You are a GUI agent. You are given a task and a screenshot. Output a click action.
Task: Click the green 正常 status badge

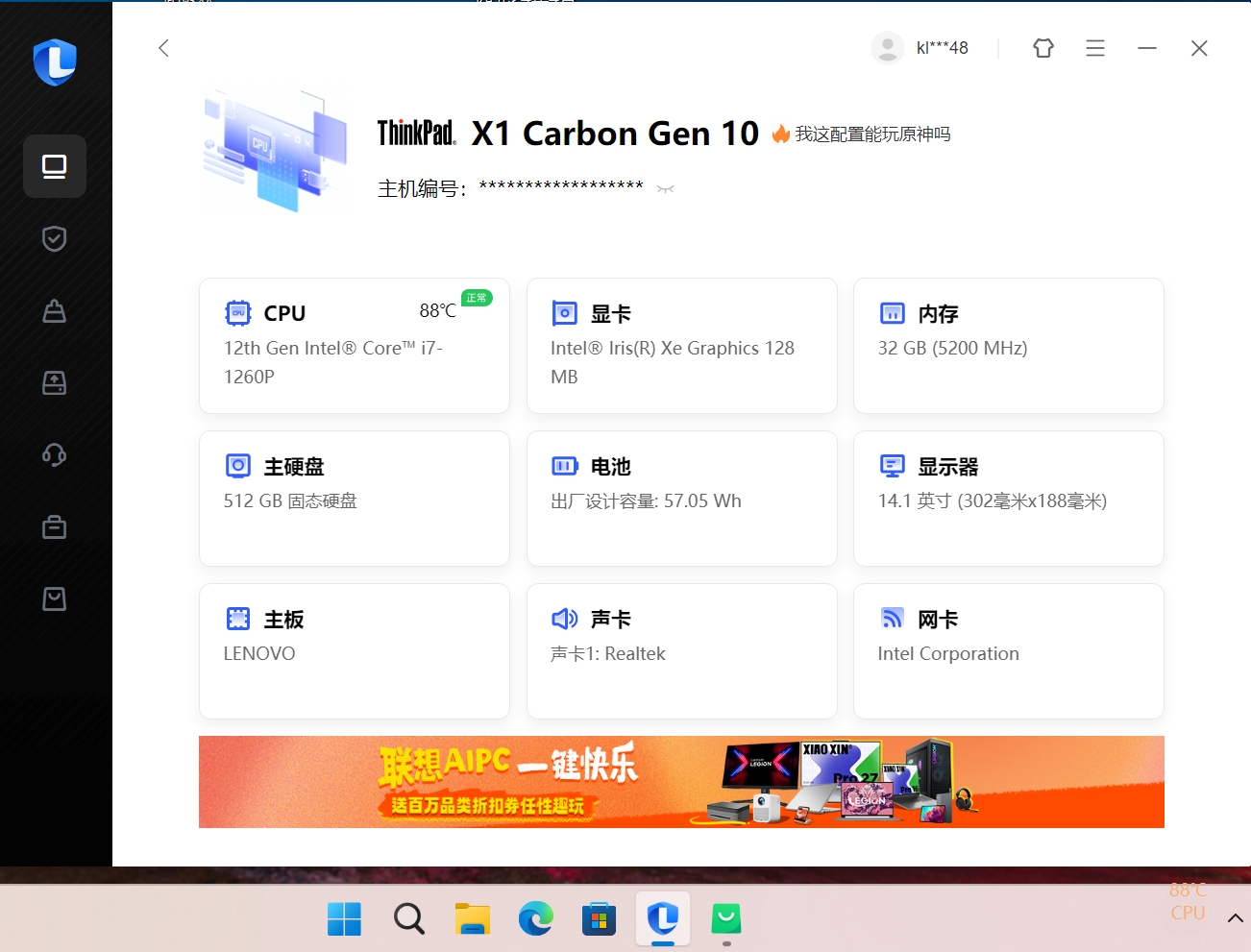click(x=477, y=298)
